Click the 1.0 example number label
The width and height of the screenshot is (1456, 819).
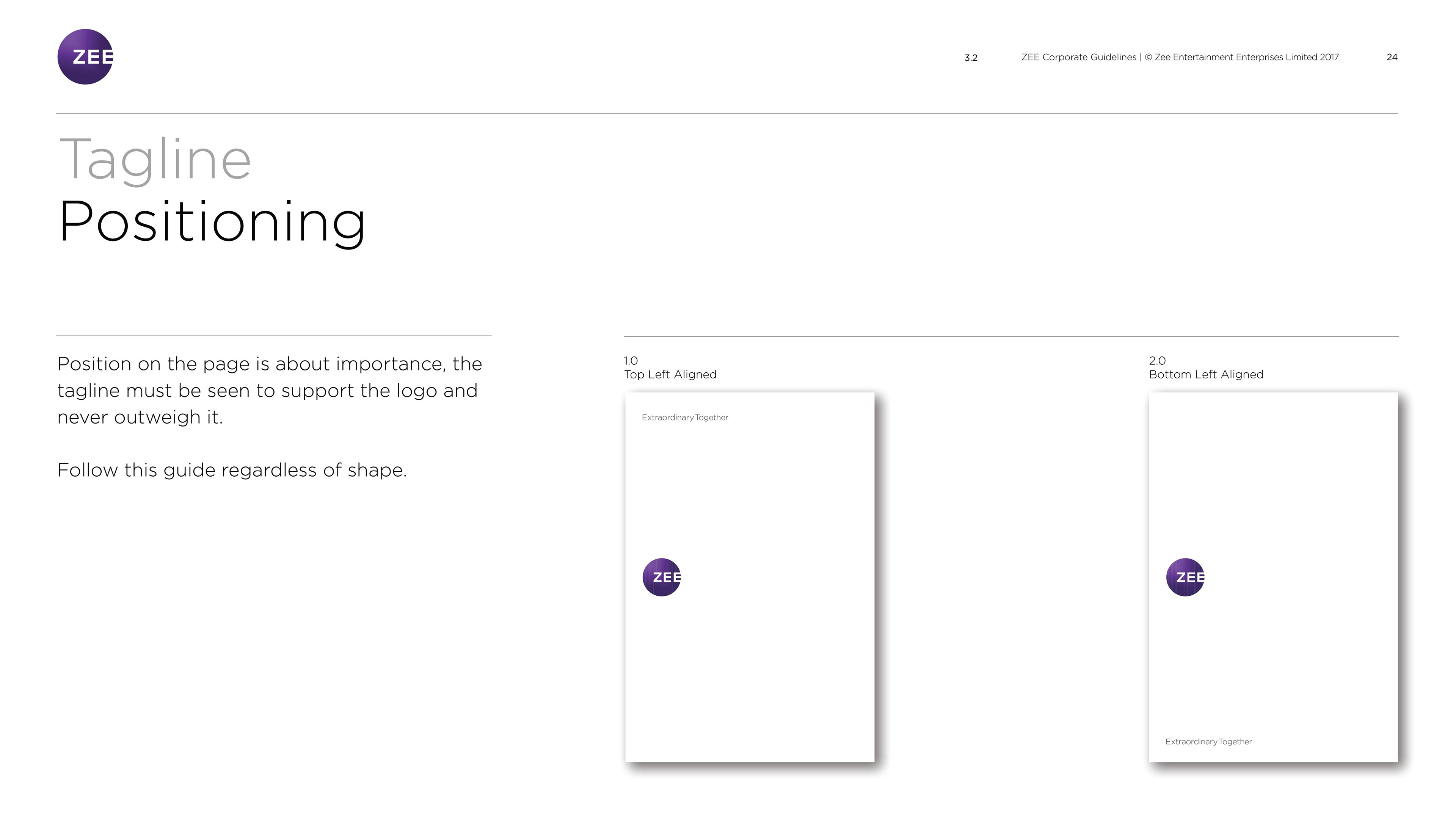pyautogui.click(x=631, y=361)
